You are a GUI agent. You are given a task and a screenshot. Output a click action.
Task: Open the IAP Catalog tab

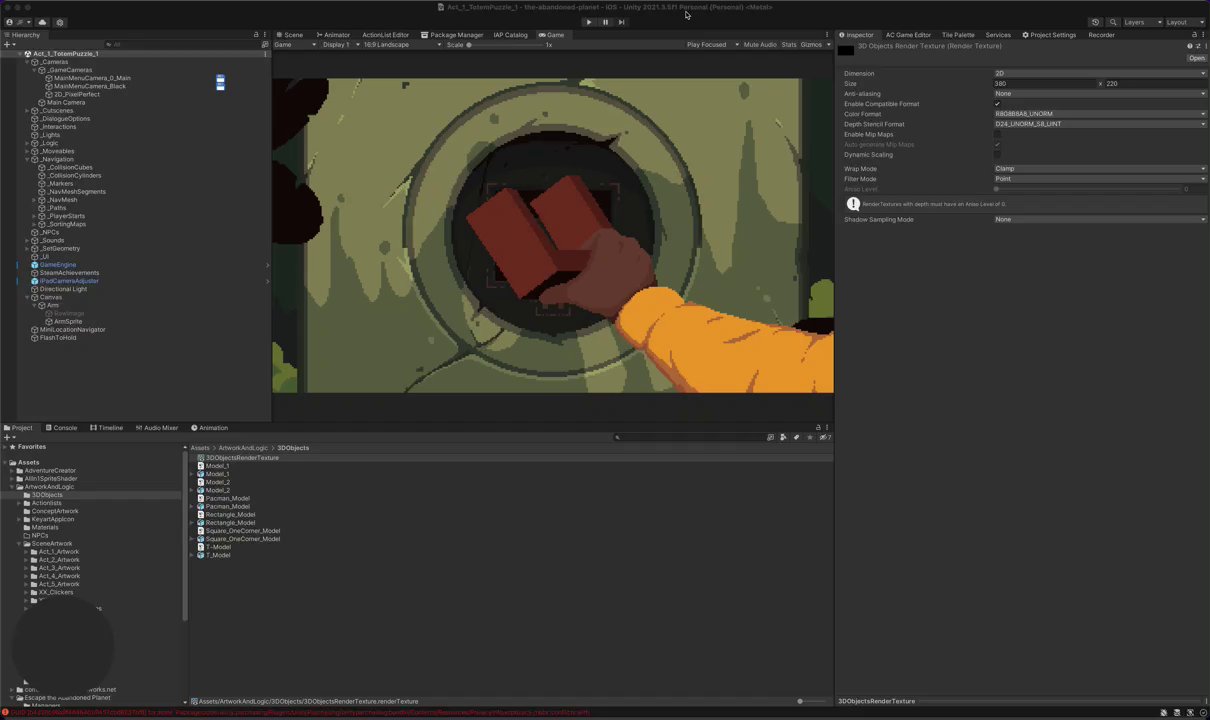click(x=510, y=35)
